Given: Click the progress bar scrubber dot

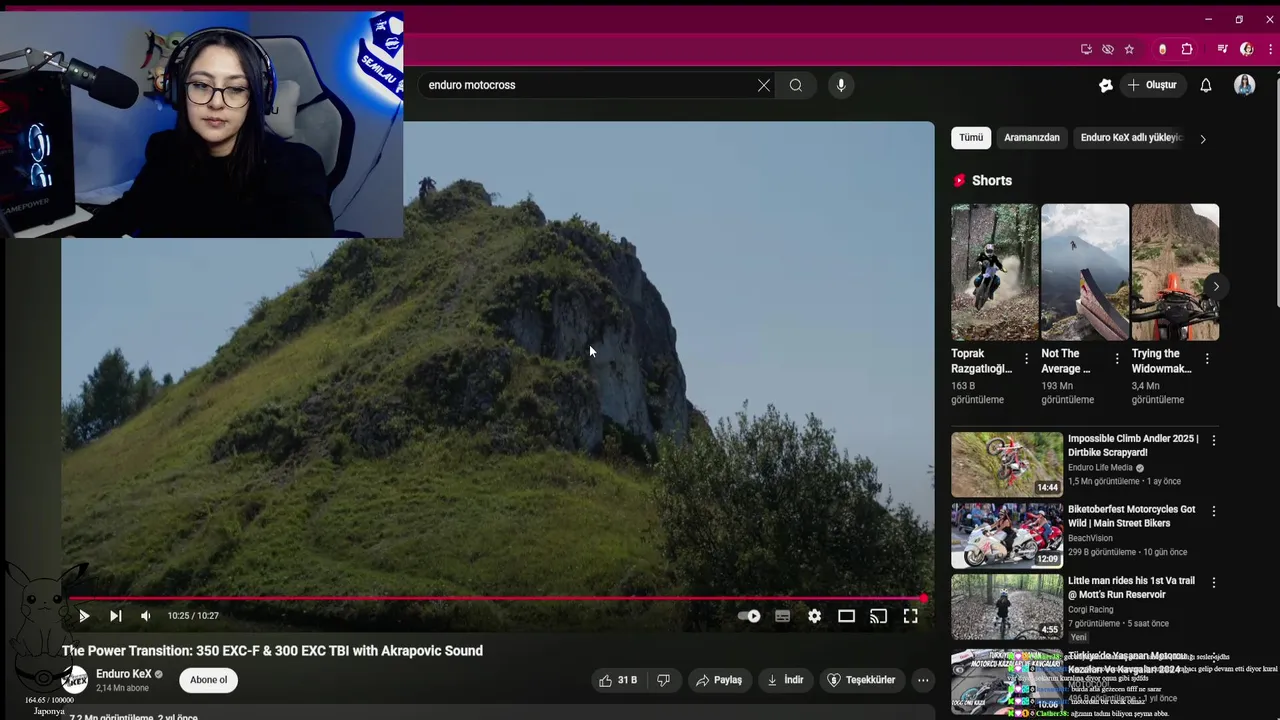Looking at the screenshot, I should tap(924, 599).
